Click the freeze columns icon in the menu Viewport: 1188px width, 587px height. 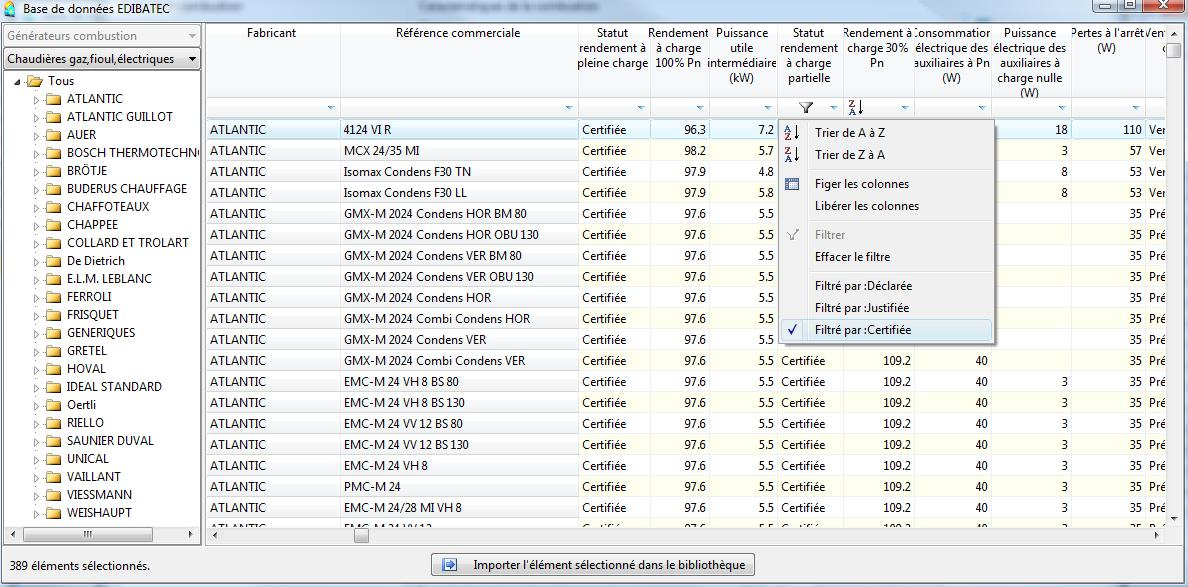coord(792,183)
